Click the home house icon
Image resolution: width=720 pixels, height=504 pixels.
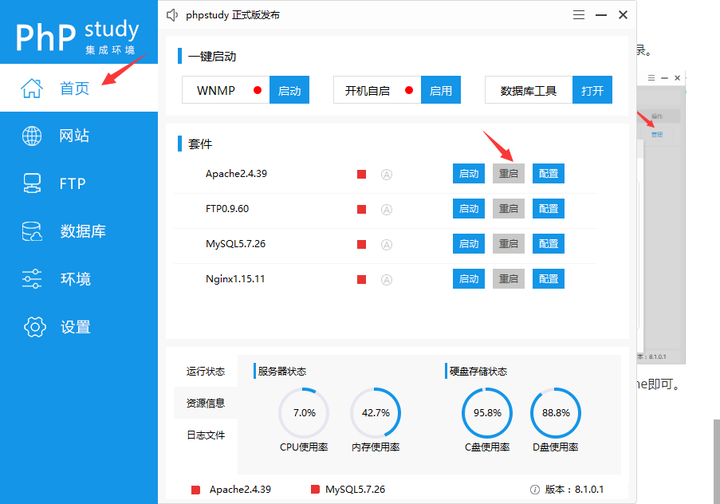click(32, 88)
